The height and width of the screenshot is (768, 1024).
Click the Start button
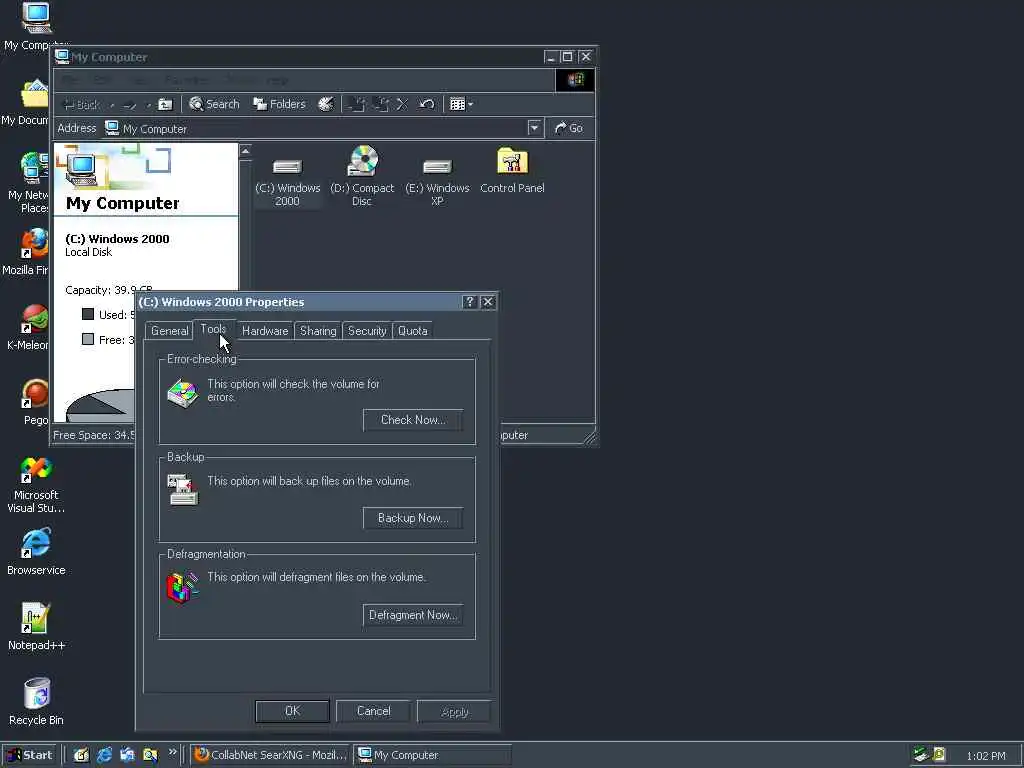[30, 755]
